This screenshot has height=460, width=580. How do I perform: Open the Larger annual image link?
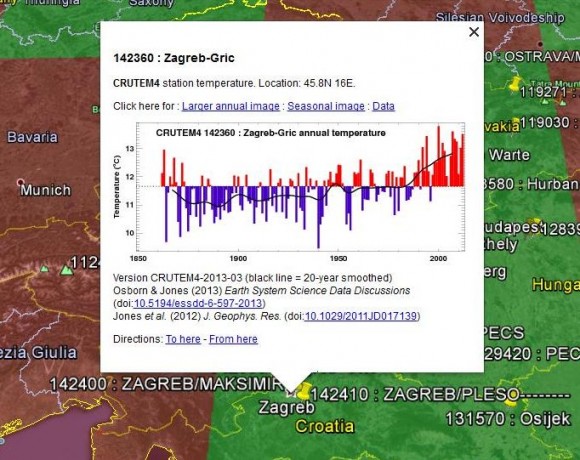230,106
